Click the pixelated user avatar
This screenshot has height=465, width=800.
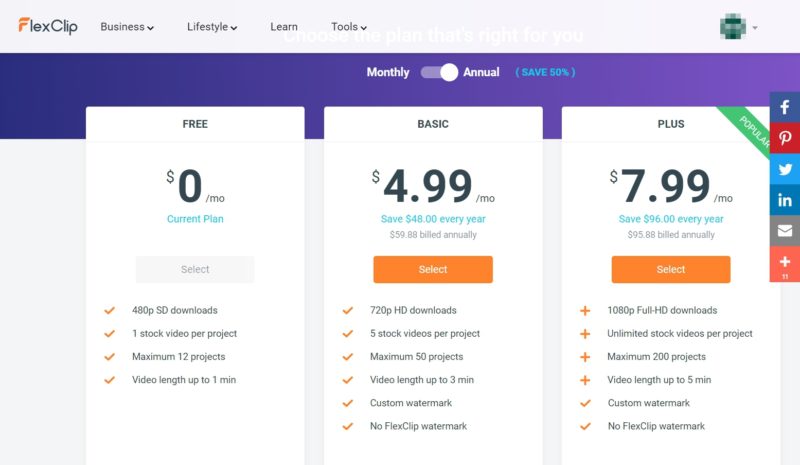733,27
